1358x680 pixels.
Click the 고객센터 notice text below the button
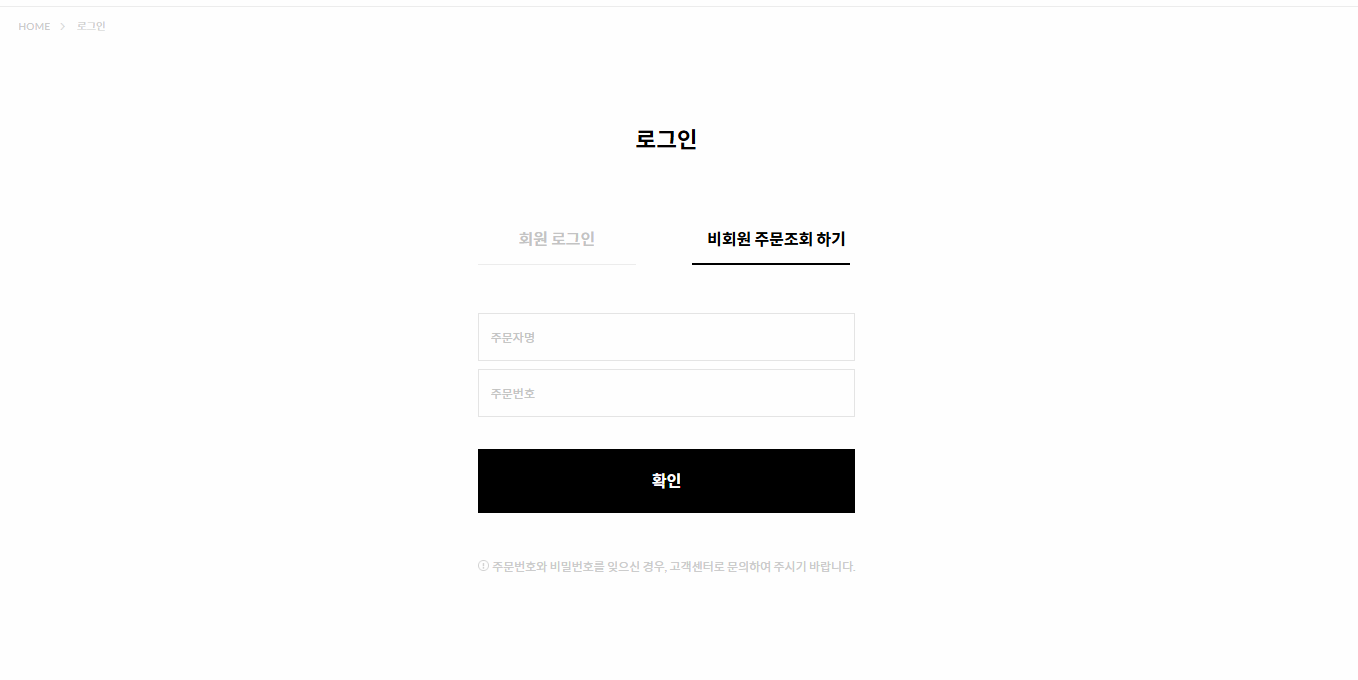(x=674, y=566)
